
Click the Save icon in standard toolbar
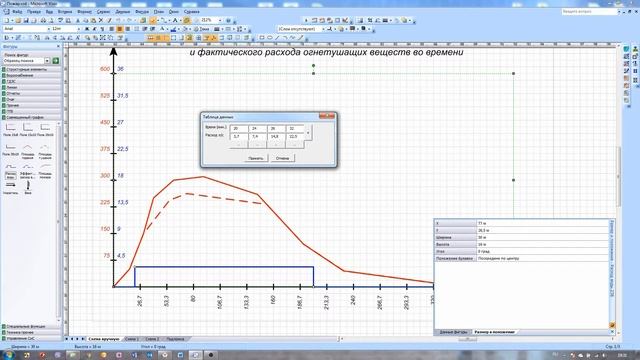pyautogui.click(x=26, y=20)
